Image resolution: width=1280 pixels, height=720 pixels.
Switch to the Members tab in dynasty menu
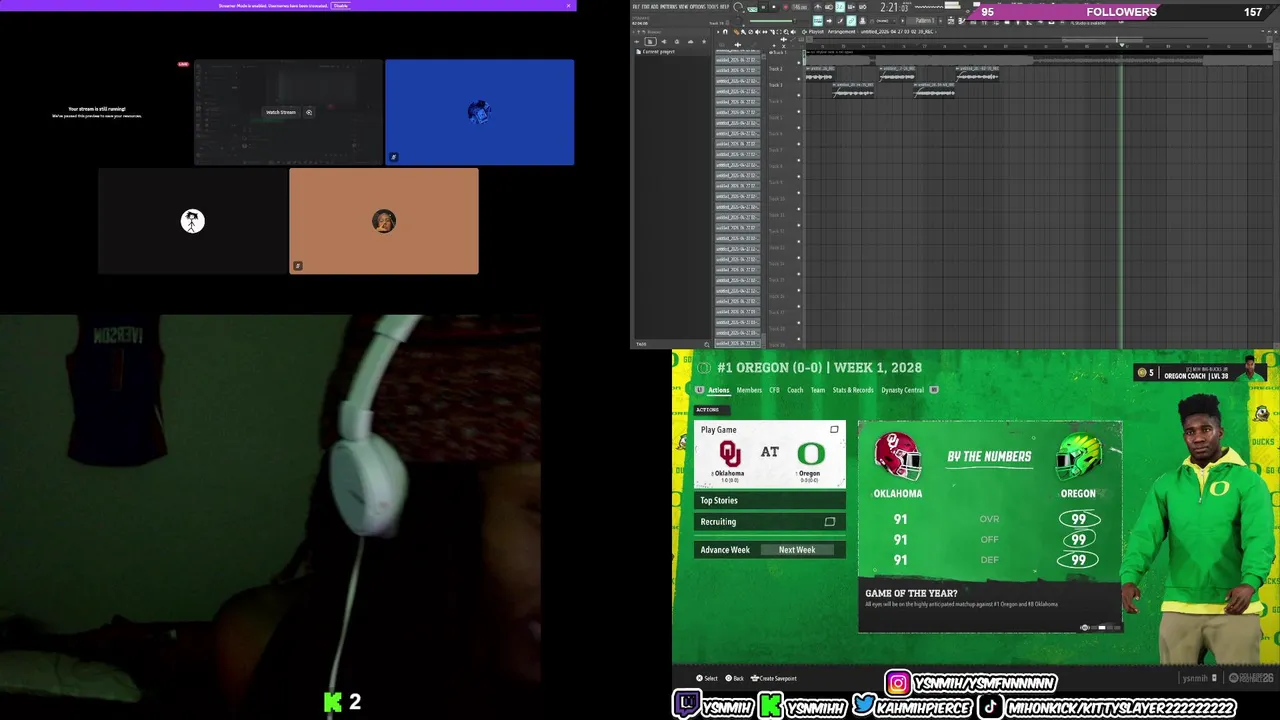pos(749,390)
